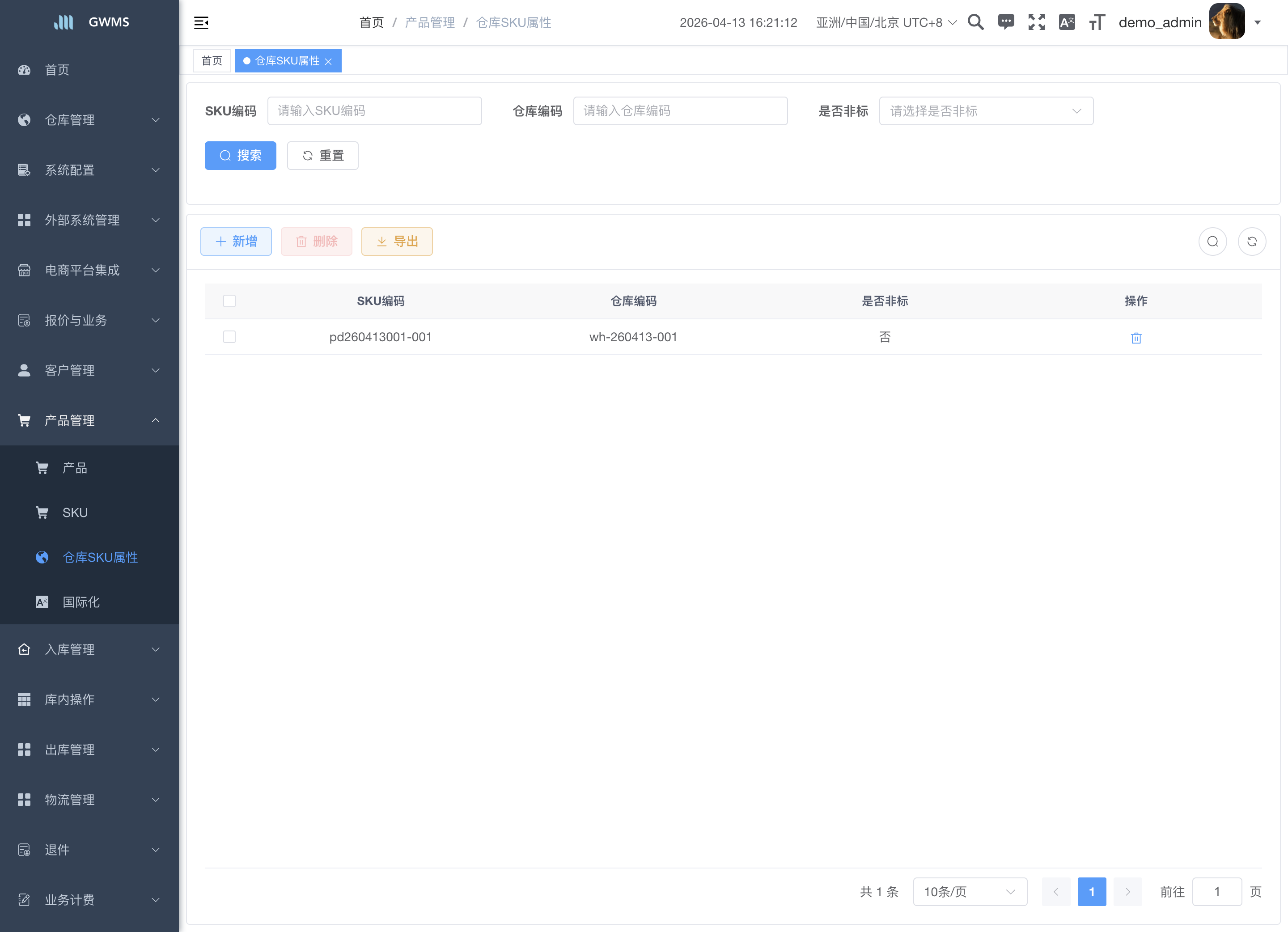Open the timezone selector 亚洲/中国/北京 UTC+8

click(886, 23)
